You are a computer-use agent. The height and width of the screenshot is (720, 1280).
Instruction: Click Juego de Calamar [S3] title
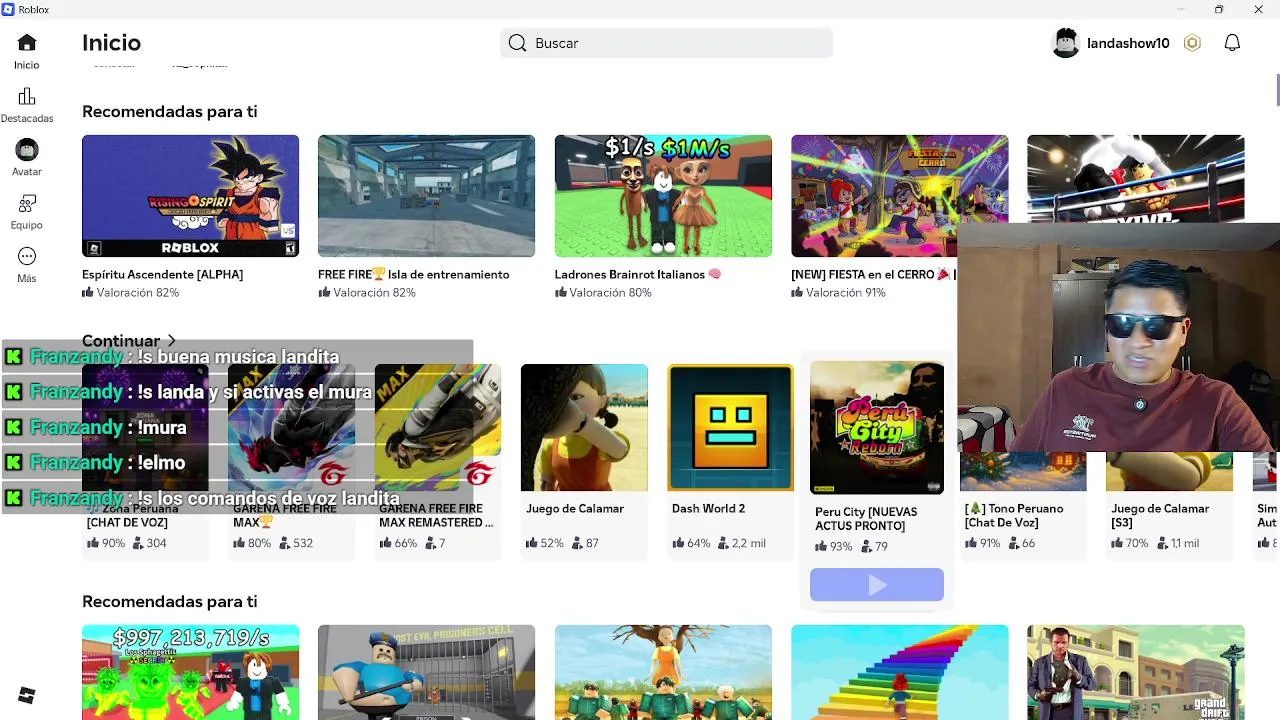click(1160, 515)
